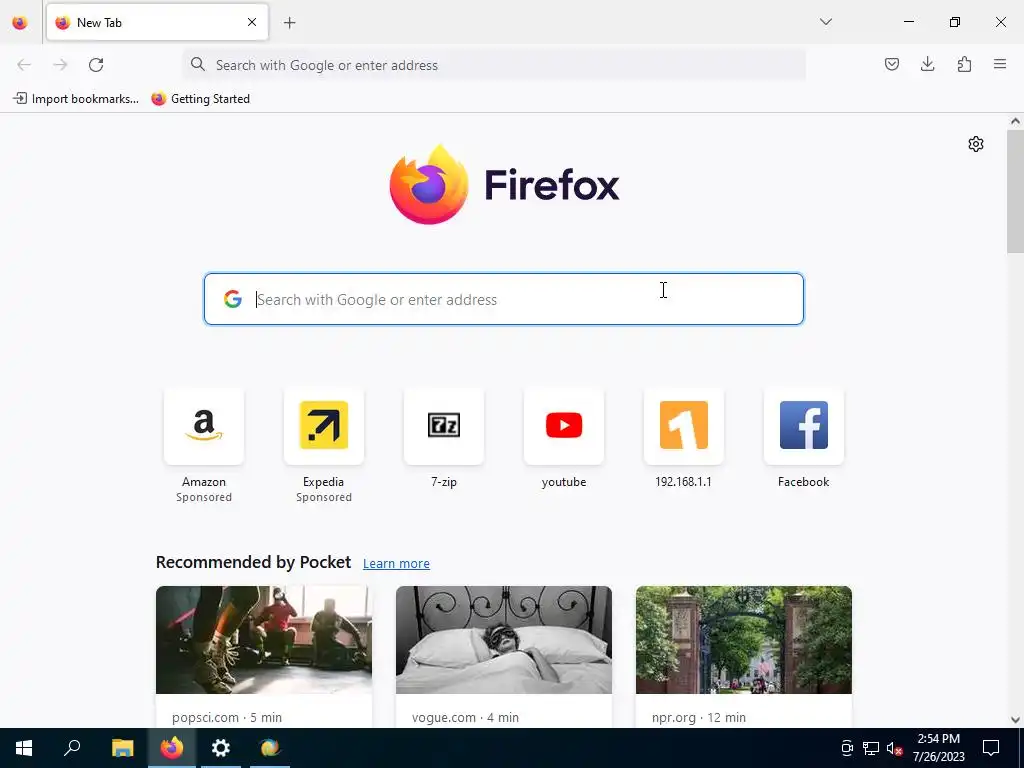Focus the address bar at top
Viewport: 1024px width, 768px height.
[x=494, y=65]
